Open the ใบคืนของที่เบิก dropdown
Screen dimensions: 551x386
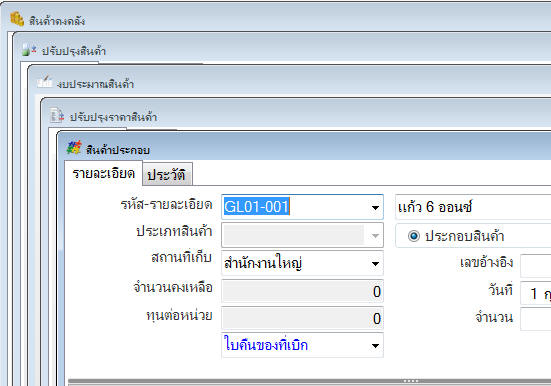click(375, 346)
